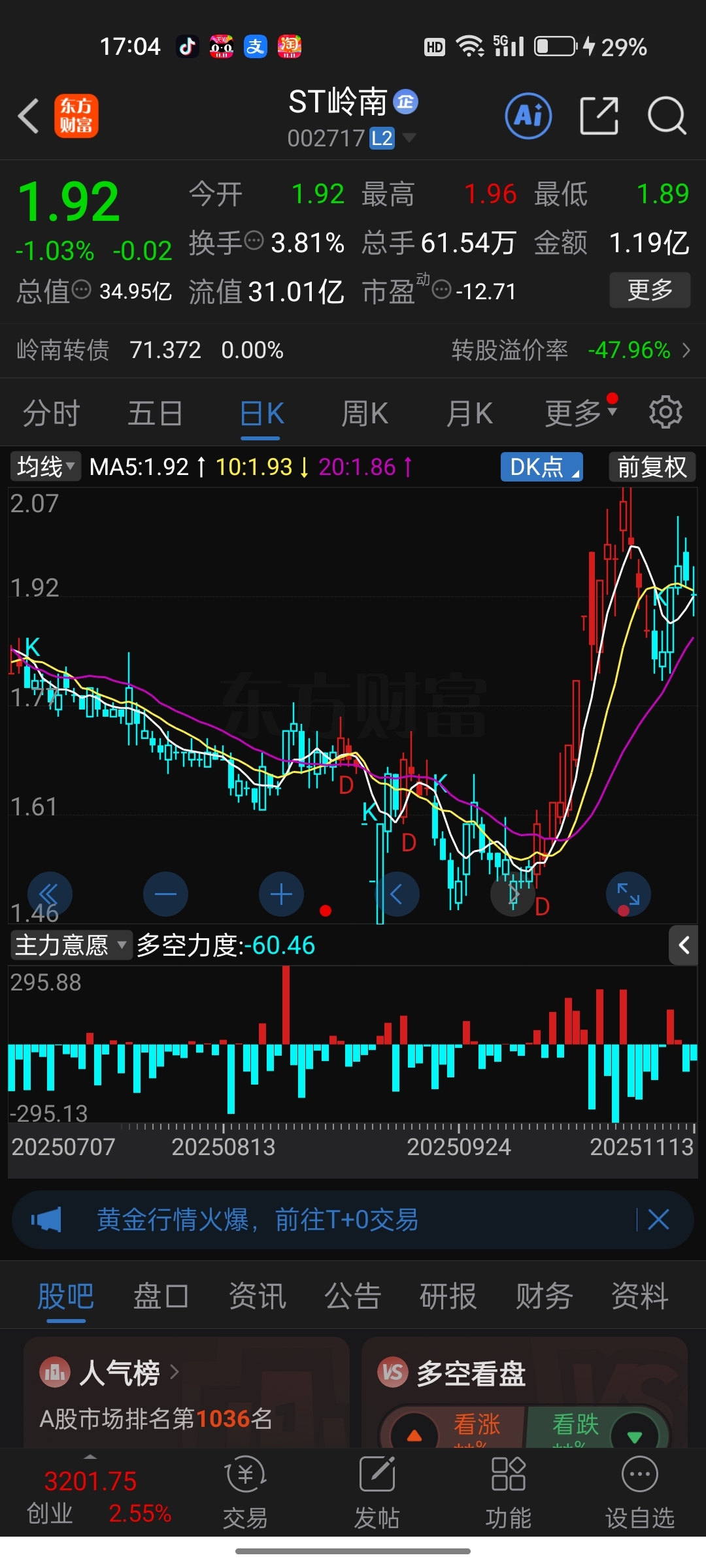Zoom in the K-line with plus button
The width and height of the screenshot is (706, 1568).
tap(281, 894)
